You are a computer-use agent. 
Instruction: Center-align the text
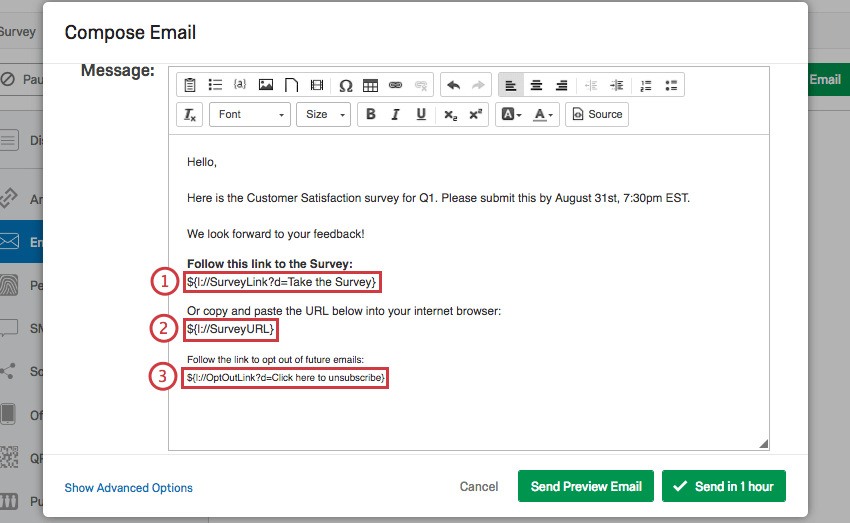(536, 85)
